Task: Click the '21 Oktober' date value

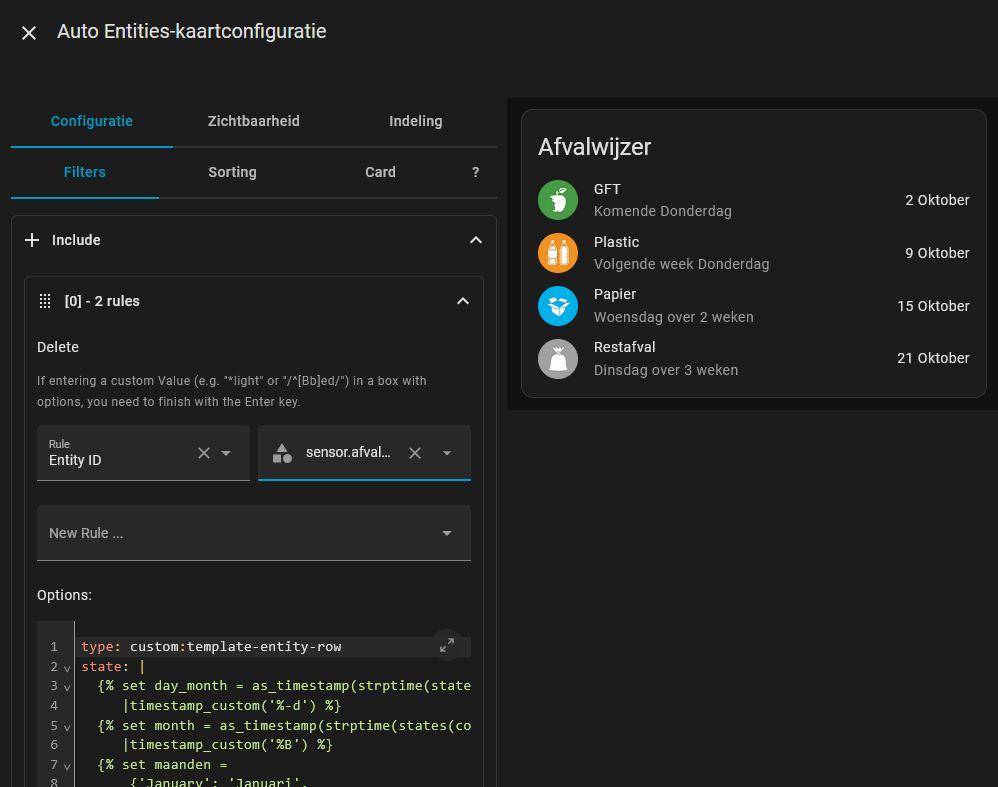Action: (933, 358)
